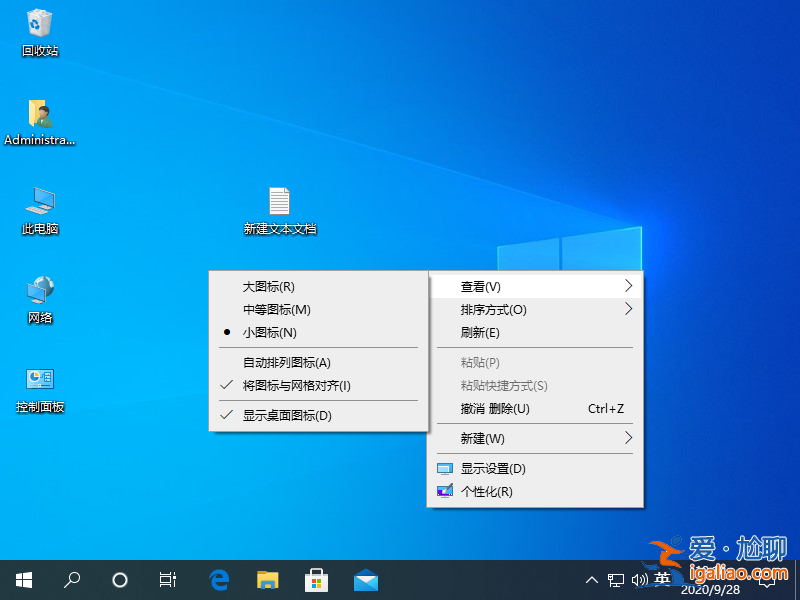Open Task View from the taskbar

tap(167, 579)
